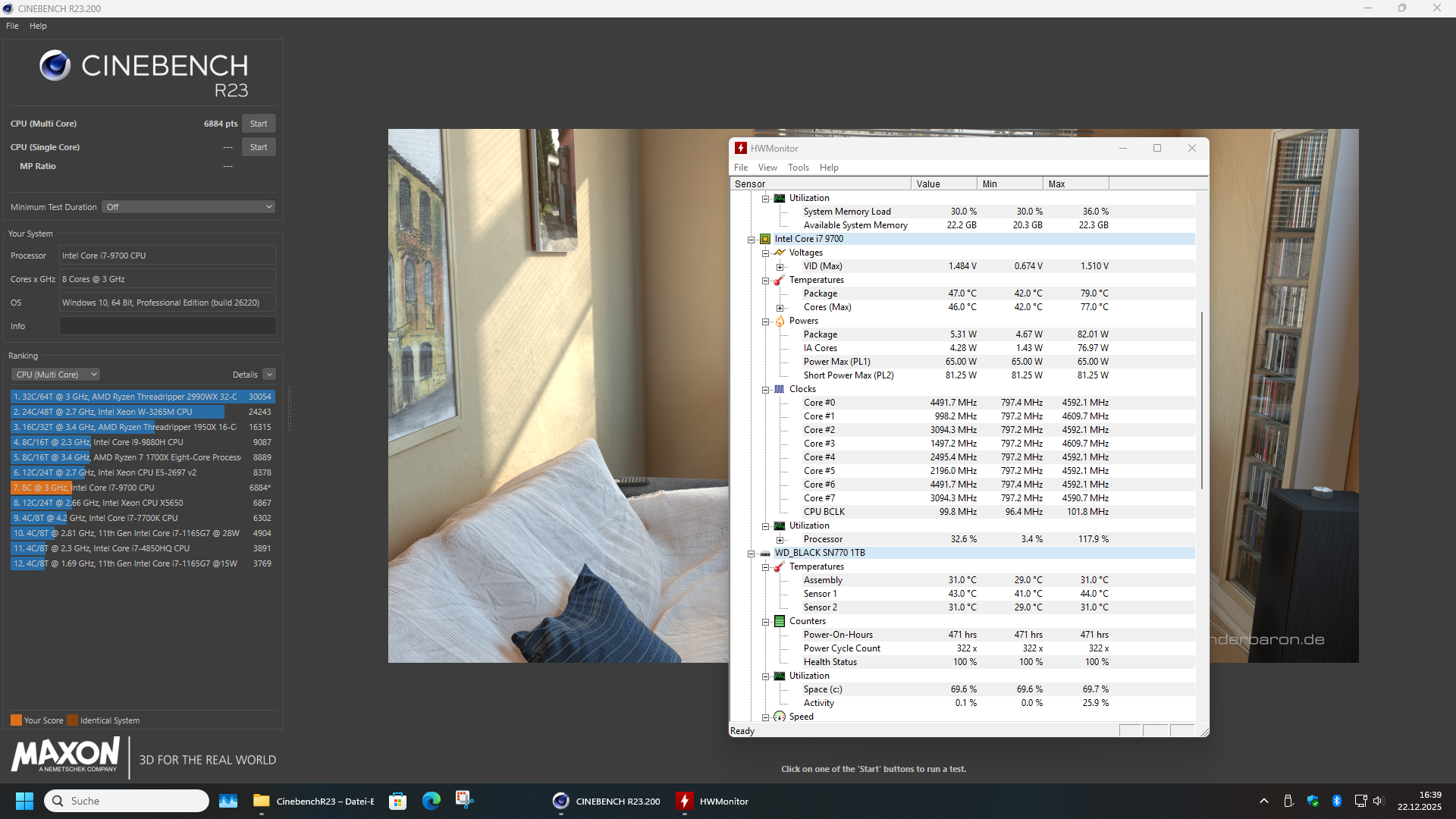Expand the Cores (Max) temperature node
This screenshot has width=1456, height=819.
pos(780,308)
